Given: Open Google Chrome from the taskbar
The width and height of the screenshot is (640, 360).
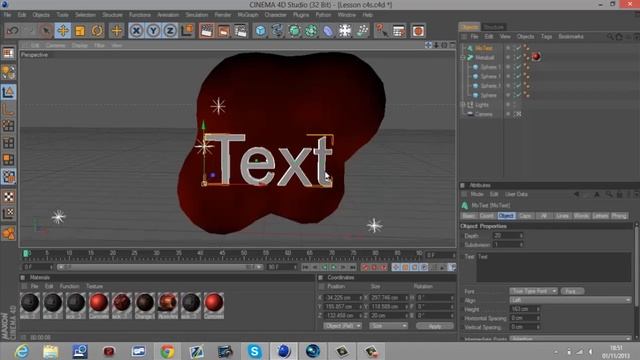Looking at the screenshot, I should pos(167,351).
